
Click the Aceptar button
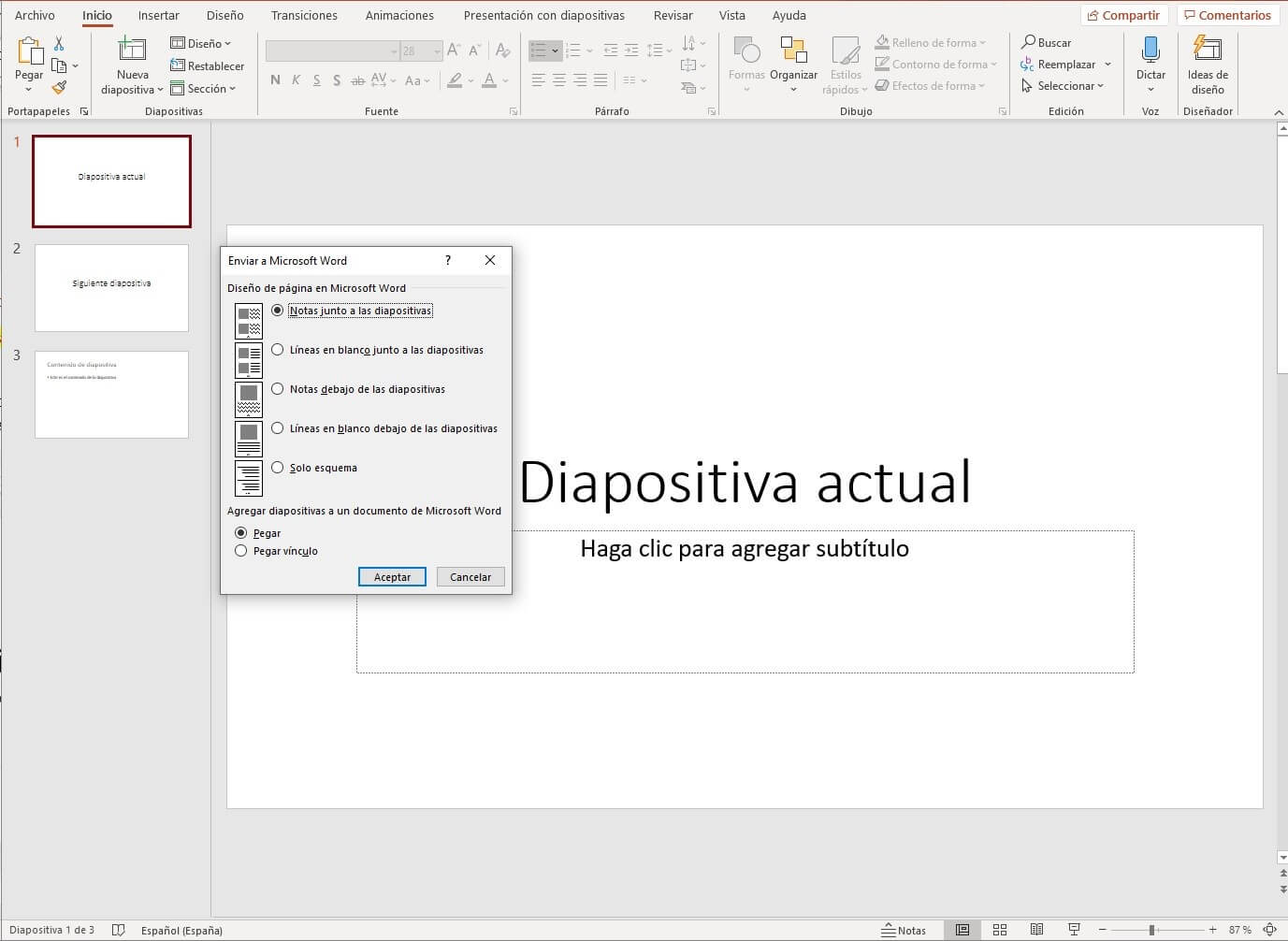392,577
